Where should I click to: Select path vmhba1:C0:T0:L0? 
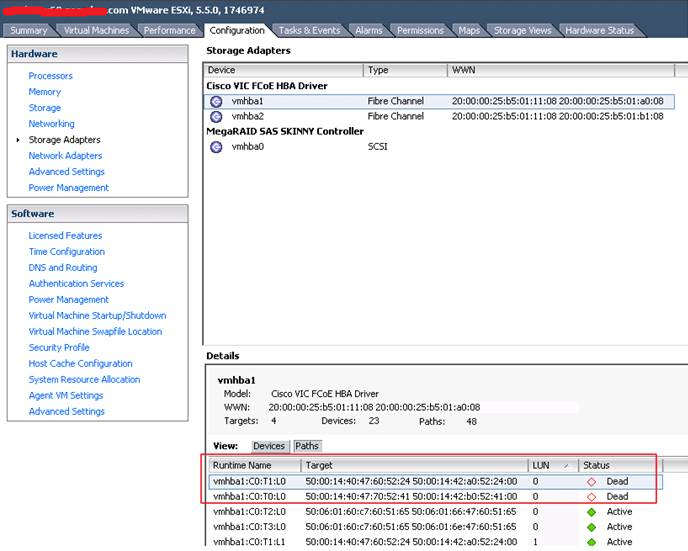436,497
